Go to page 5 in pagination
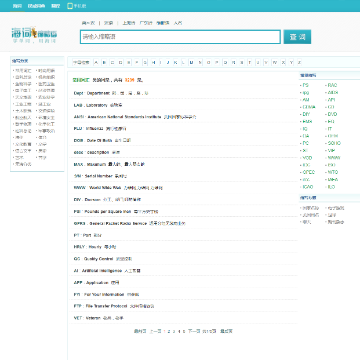This screenshot has width=360, height=360. 184,331
